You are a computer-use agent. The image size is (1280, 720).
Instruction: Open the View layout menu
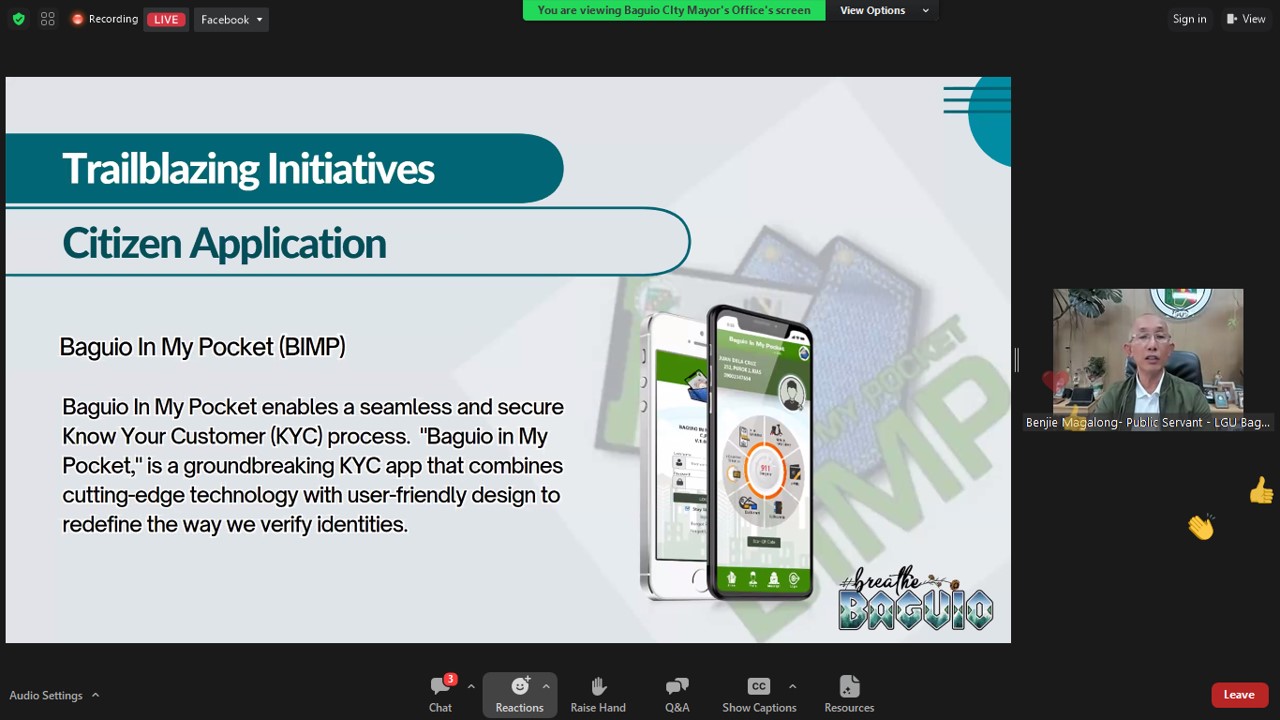click(1246, 19)
